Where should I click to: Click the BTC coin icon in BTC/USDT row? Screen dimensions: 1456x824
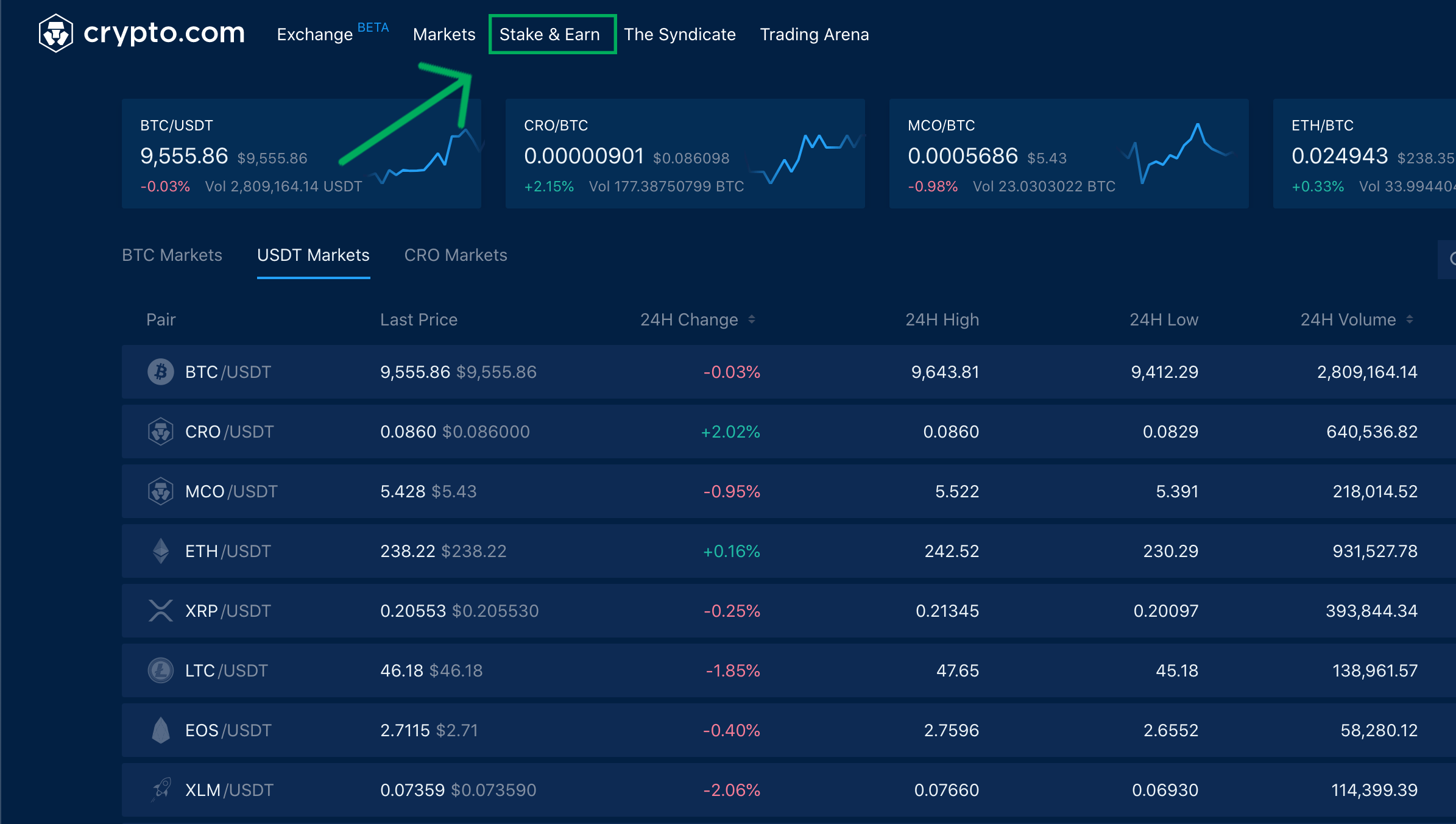[161, 372]
